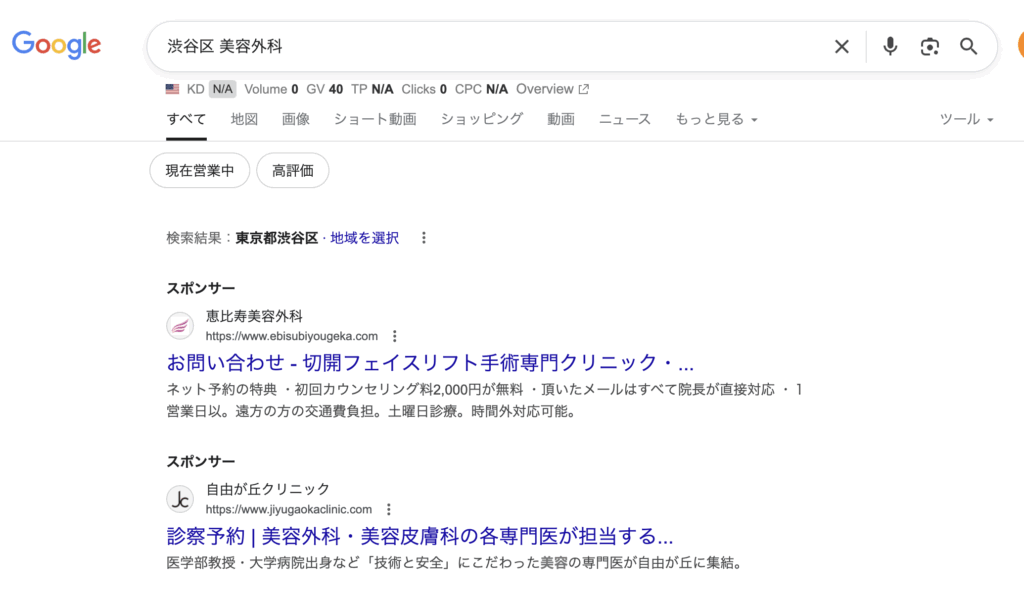Switch to the 地図 tab
Viewport: 1024px width, 602px height.
(244, 119)
